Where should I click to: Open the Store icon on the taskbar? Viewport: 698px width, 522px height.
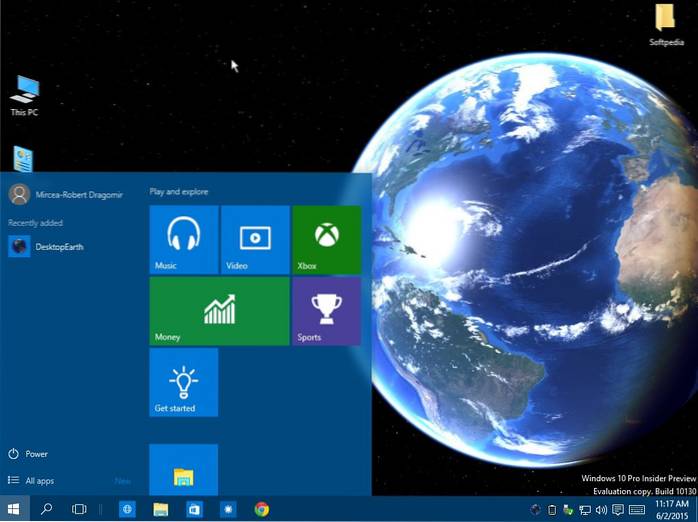[194, 509]
